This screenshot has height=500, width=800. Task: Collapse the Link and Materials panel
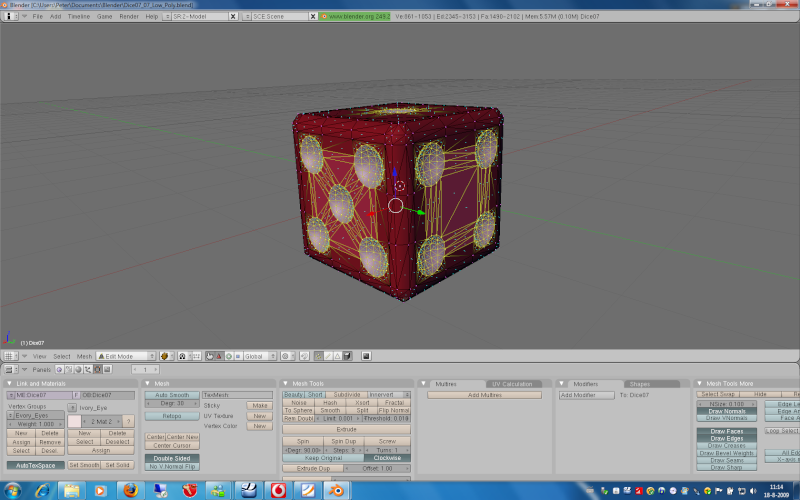click(9, 384)
